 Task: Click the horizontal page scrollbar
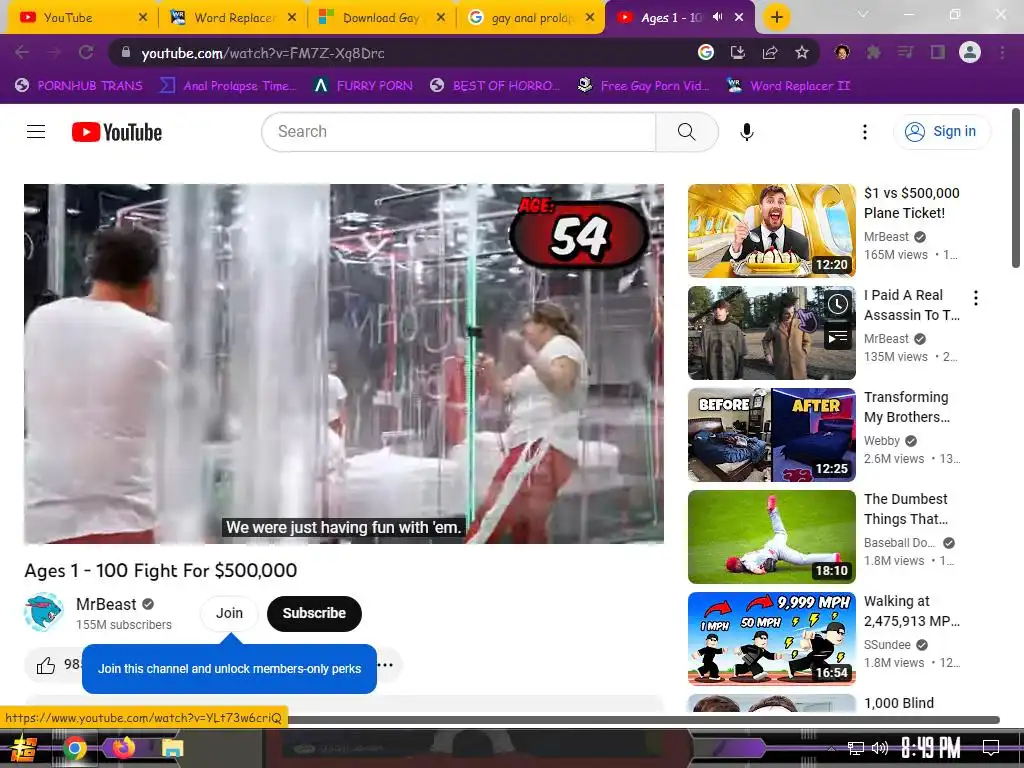click(x=643, y=720)
